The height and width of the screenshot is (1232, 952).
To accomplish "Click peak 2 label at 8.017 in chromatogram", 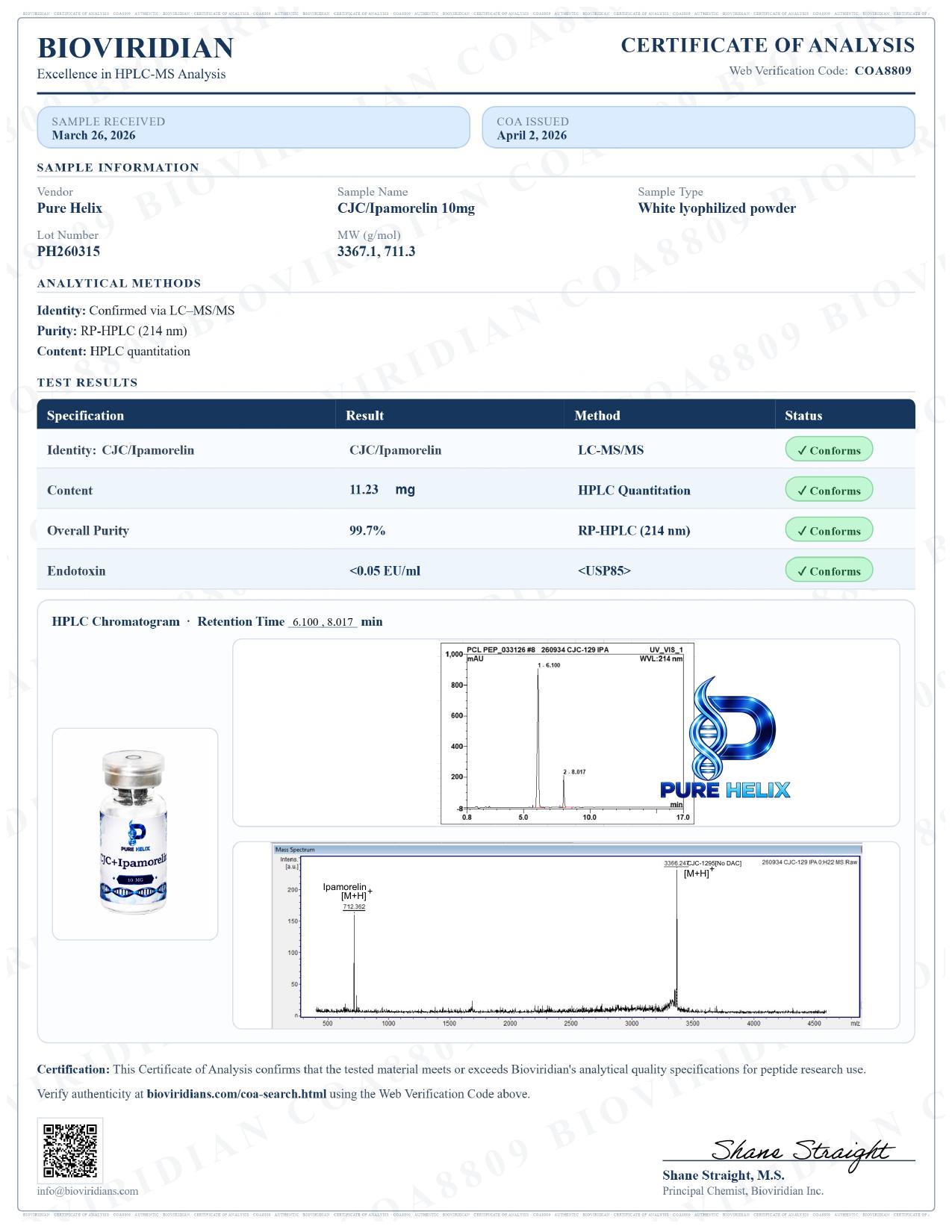I will [574, 771].
